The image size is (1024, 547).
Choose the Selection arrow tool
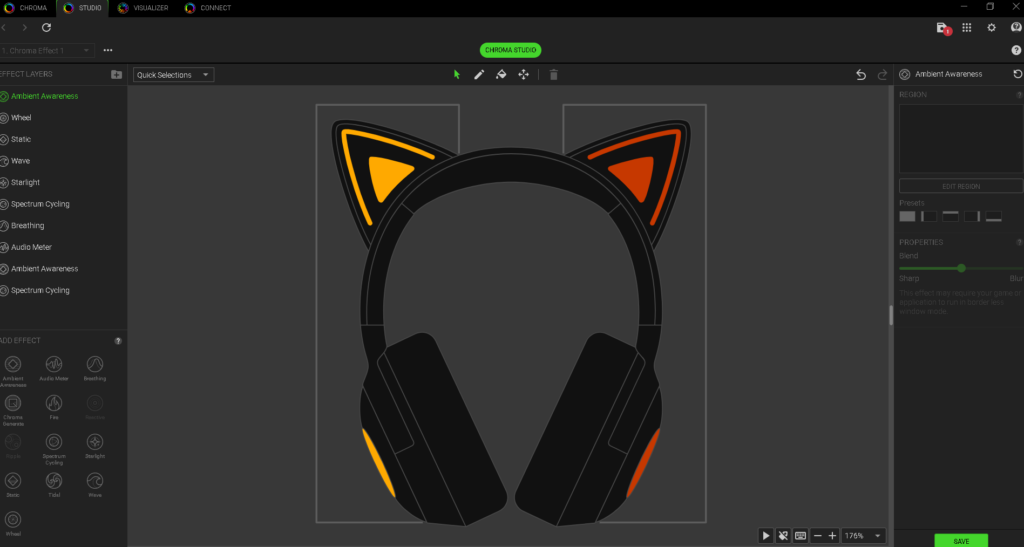pyautogui.click(x=456, y=74)
